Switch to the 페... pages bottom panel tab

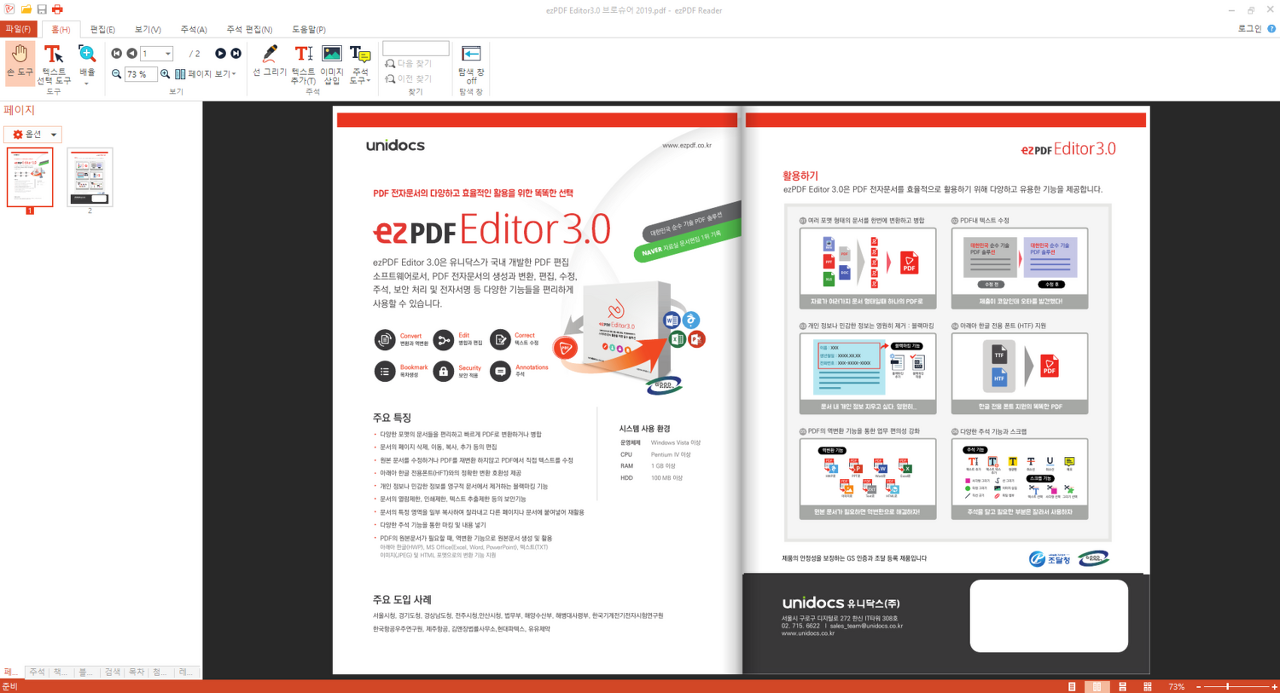click(11, 672)
